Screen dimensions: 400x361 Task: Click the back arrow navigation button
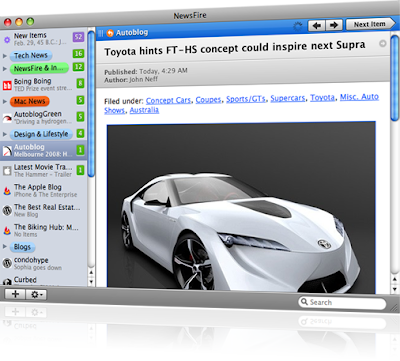pos(317,25)
